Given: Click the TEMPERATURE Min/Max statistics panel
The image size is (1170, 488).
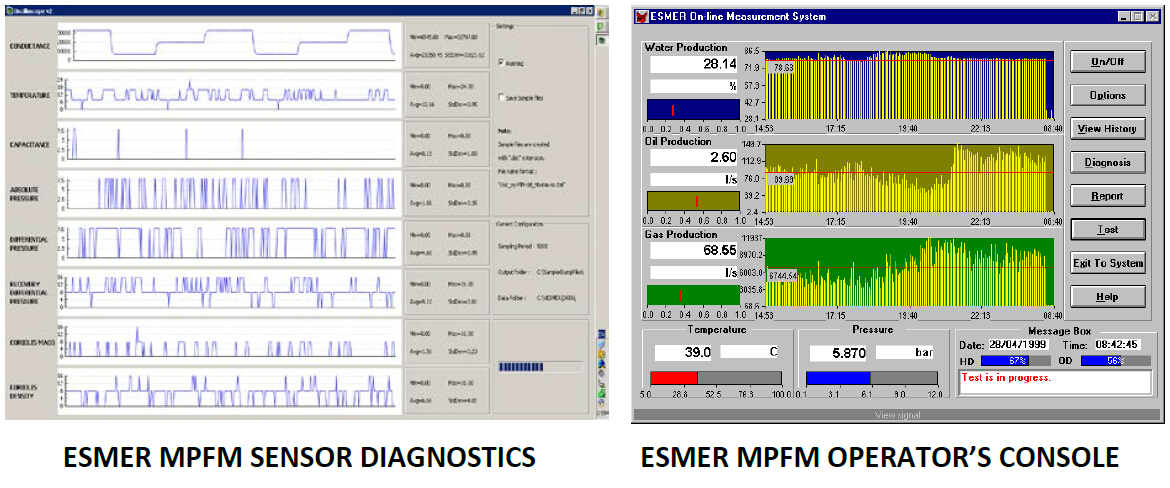Looking at the screenshot, I should [x=447, y=93].
